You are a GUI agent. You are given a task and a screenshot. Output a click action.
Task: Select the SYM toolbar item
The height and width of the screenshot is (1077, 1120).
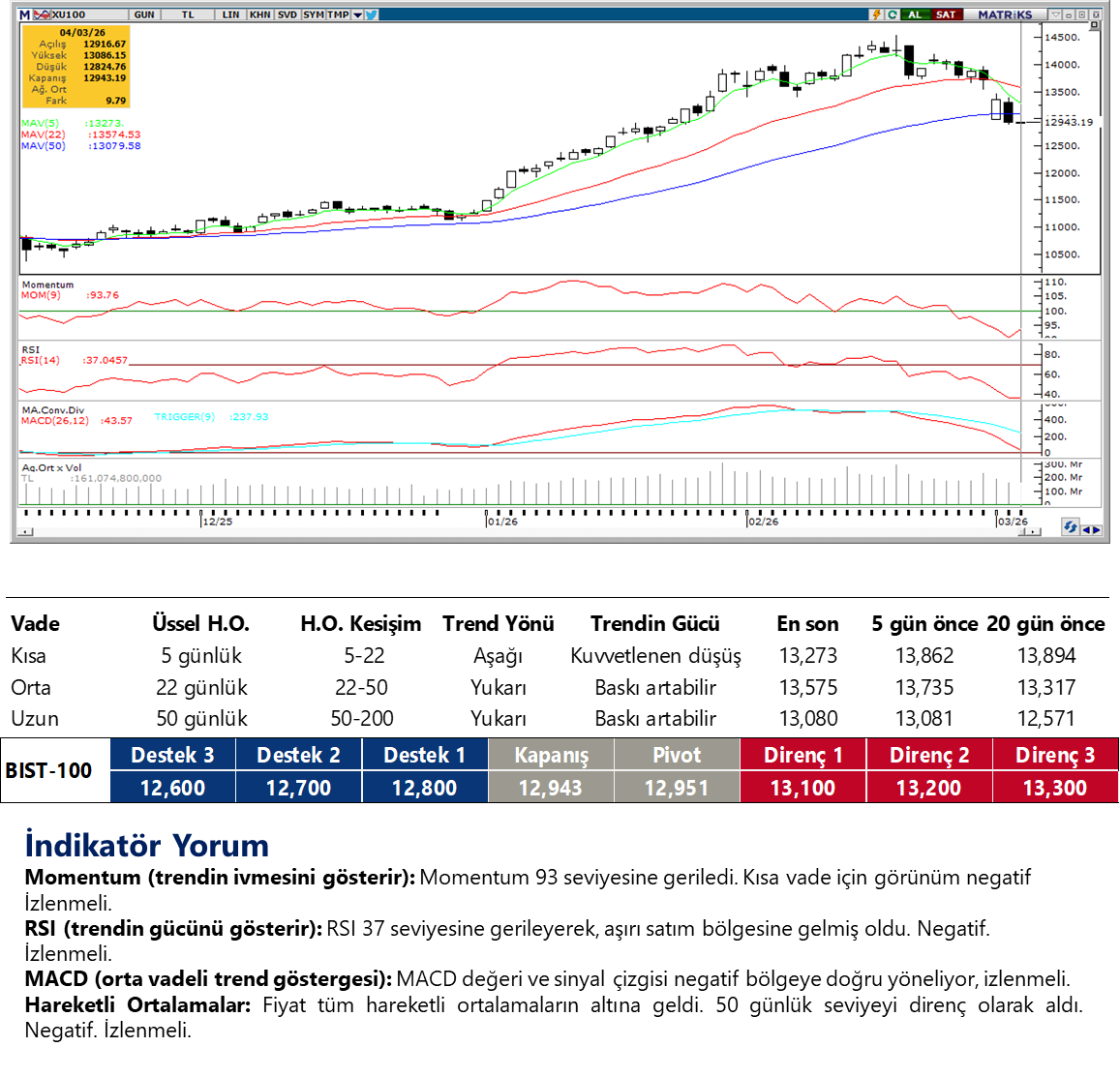(x=314, y=15)
